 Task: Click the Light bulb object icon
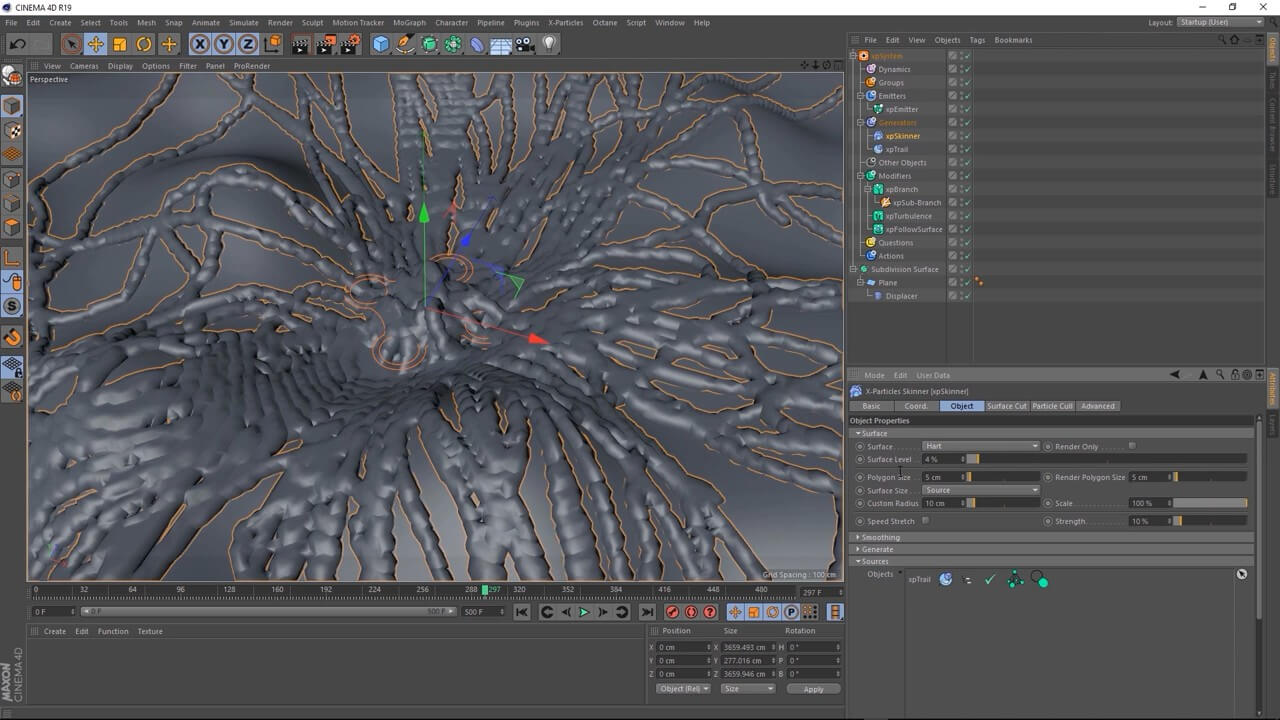[x=549, y=44]
